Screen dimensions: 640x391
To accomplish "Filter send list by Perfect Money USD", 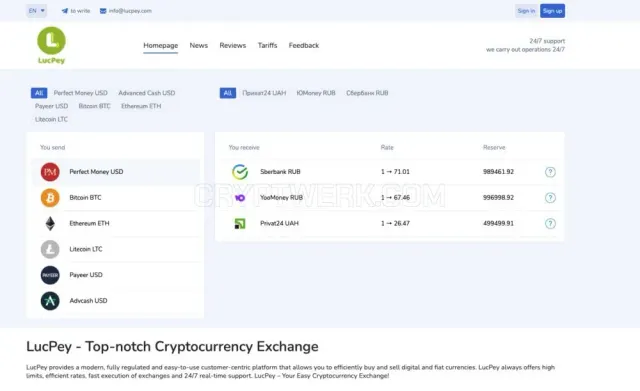I will [80, 93].
